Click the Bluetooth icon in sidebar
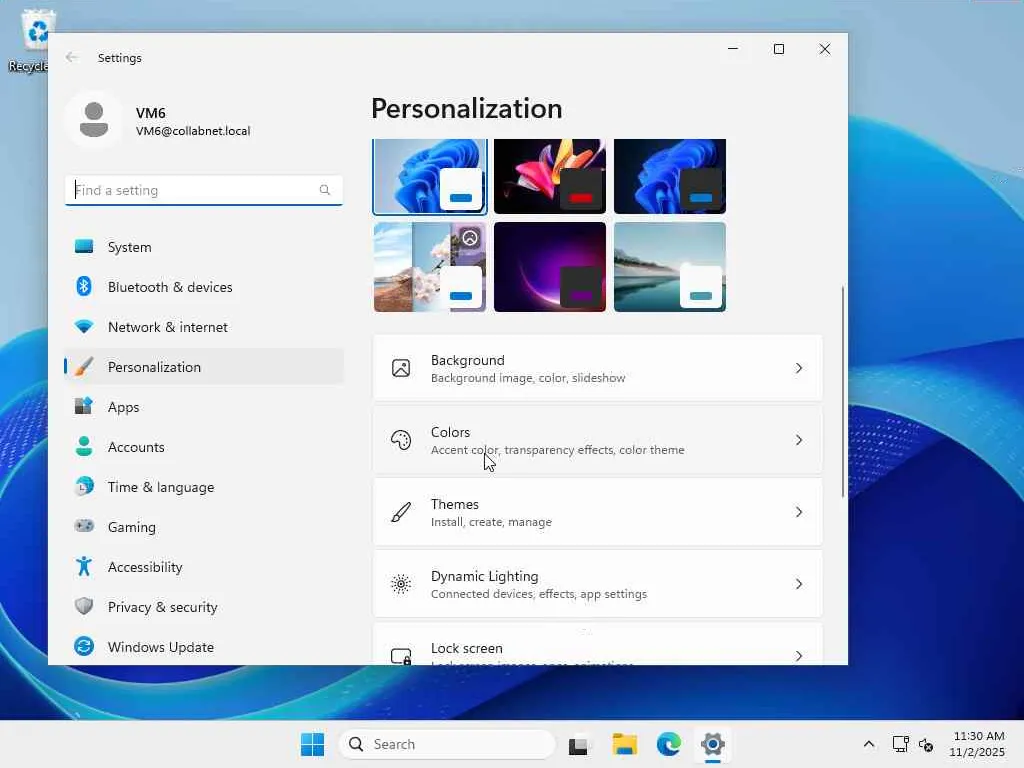Viewport: 1024px width, 768px height. click(x=84, y=286)
